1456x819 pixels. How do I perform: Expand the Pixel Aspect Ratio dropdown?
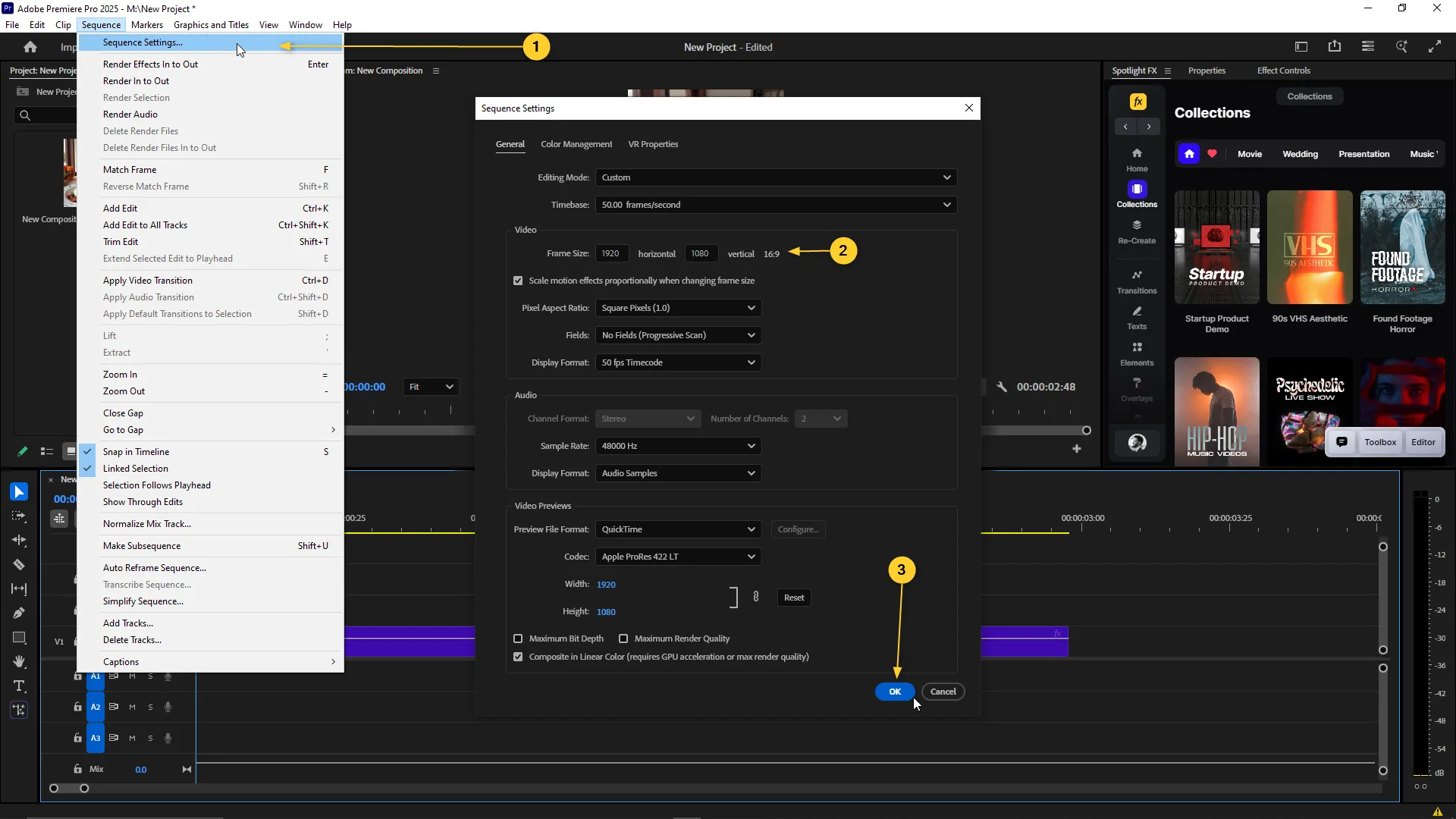677,308
